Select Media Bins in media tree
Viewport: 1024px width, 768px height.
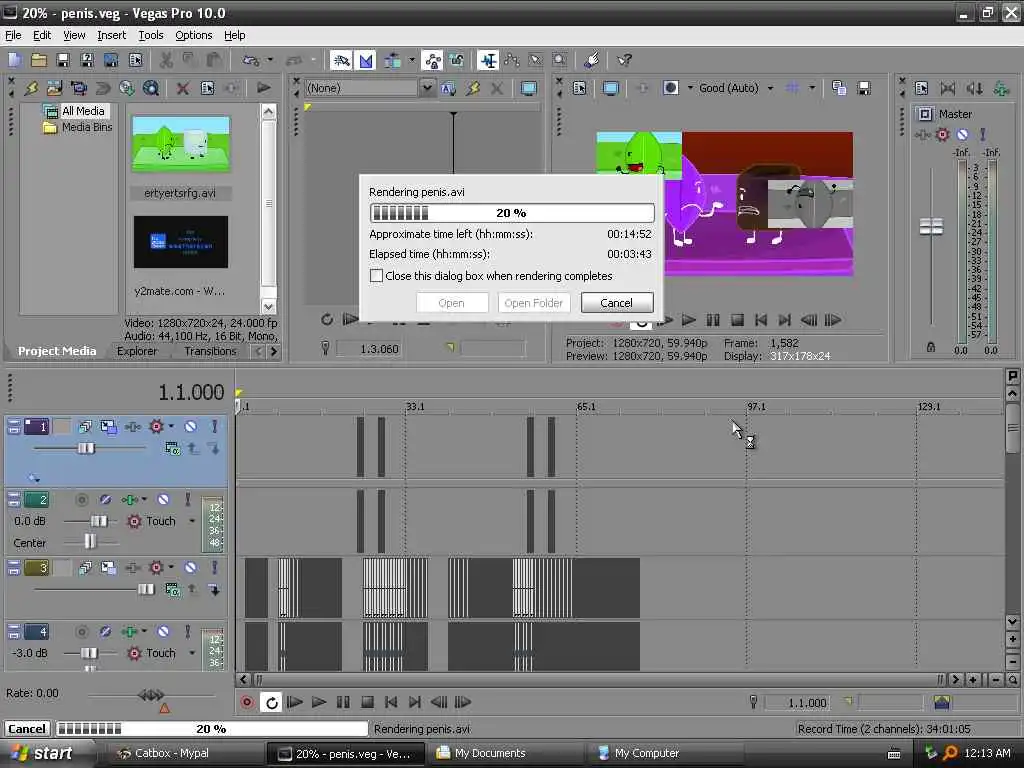pos(87,127)
